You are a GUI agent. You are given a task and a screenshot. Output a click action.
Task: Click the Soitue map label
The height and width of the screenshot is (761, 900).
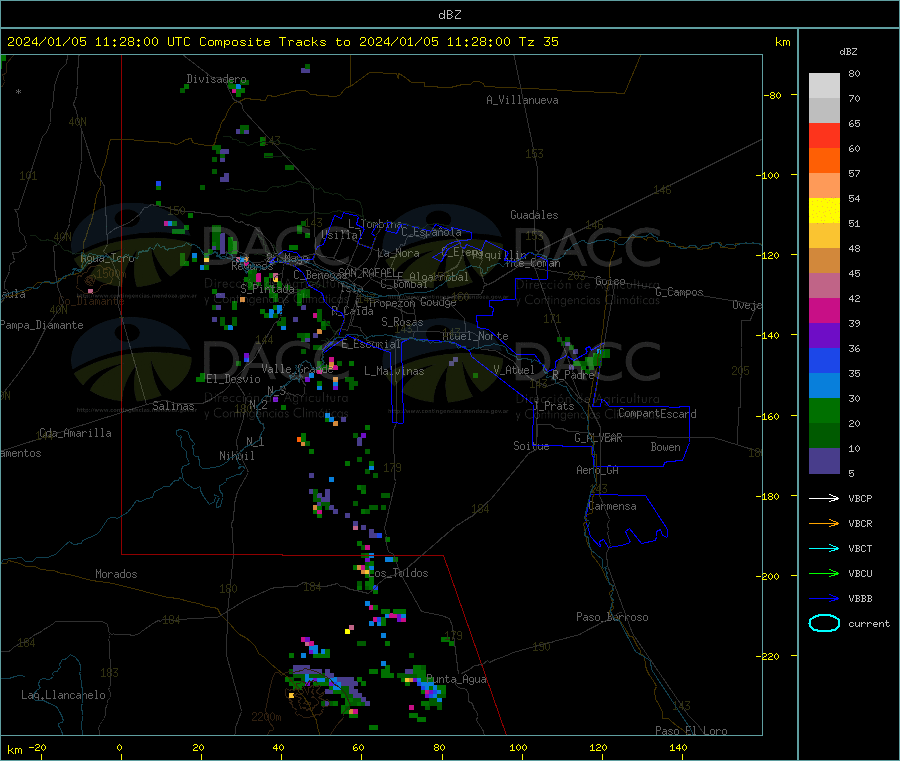point(531,446)
